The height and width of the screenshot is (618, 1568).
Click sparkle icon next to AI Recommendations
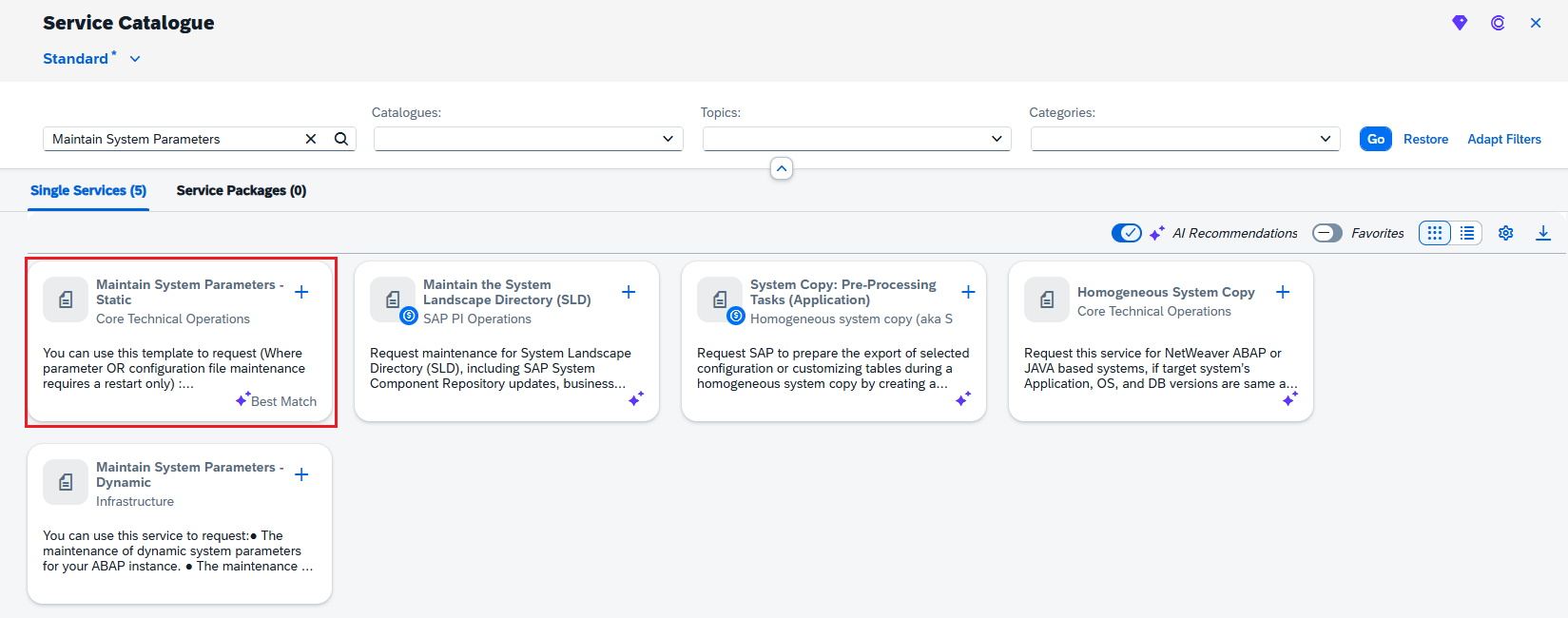[x=1157, y=233]
